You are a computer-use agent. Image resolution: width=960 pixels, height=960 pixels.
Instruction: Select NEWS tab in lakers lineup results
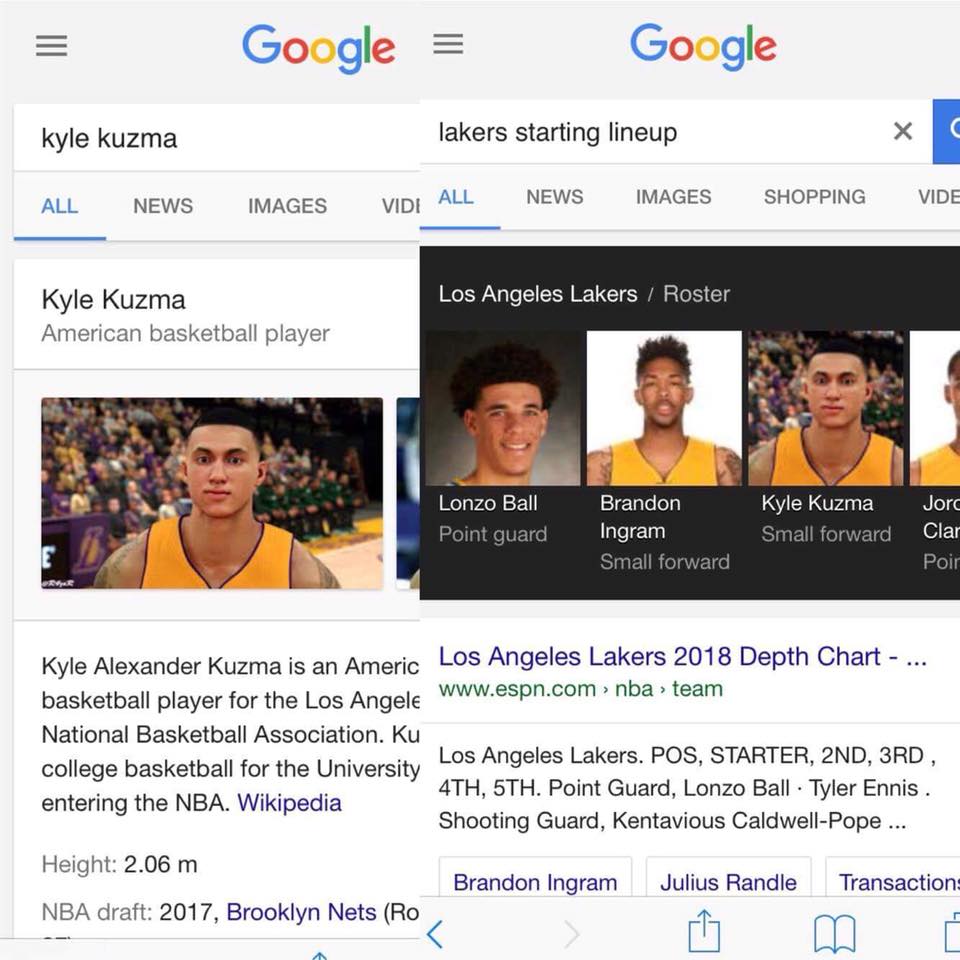pos(555,197)
